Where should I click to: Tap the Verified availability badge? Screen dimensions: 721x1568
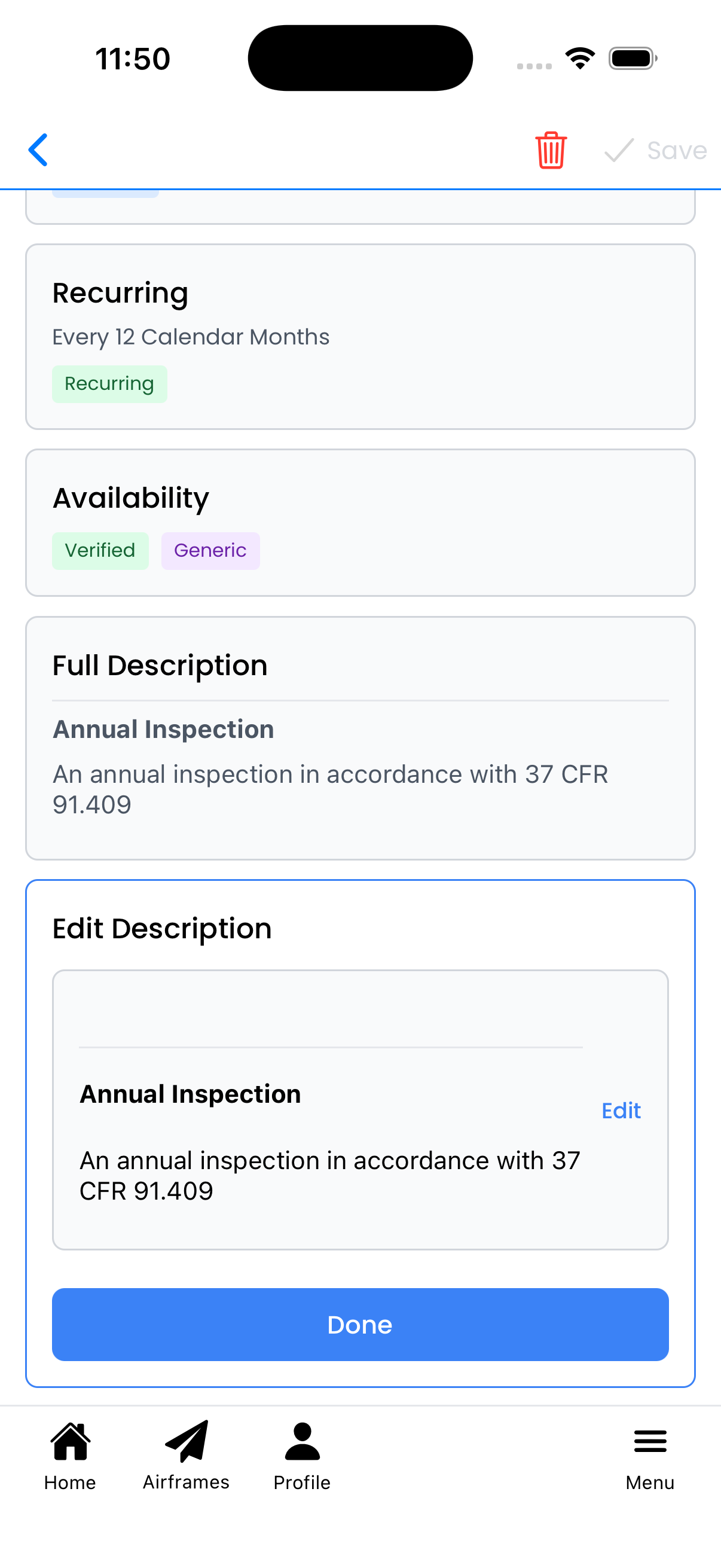click(x=100, y=551)
